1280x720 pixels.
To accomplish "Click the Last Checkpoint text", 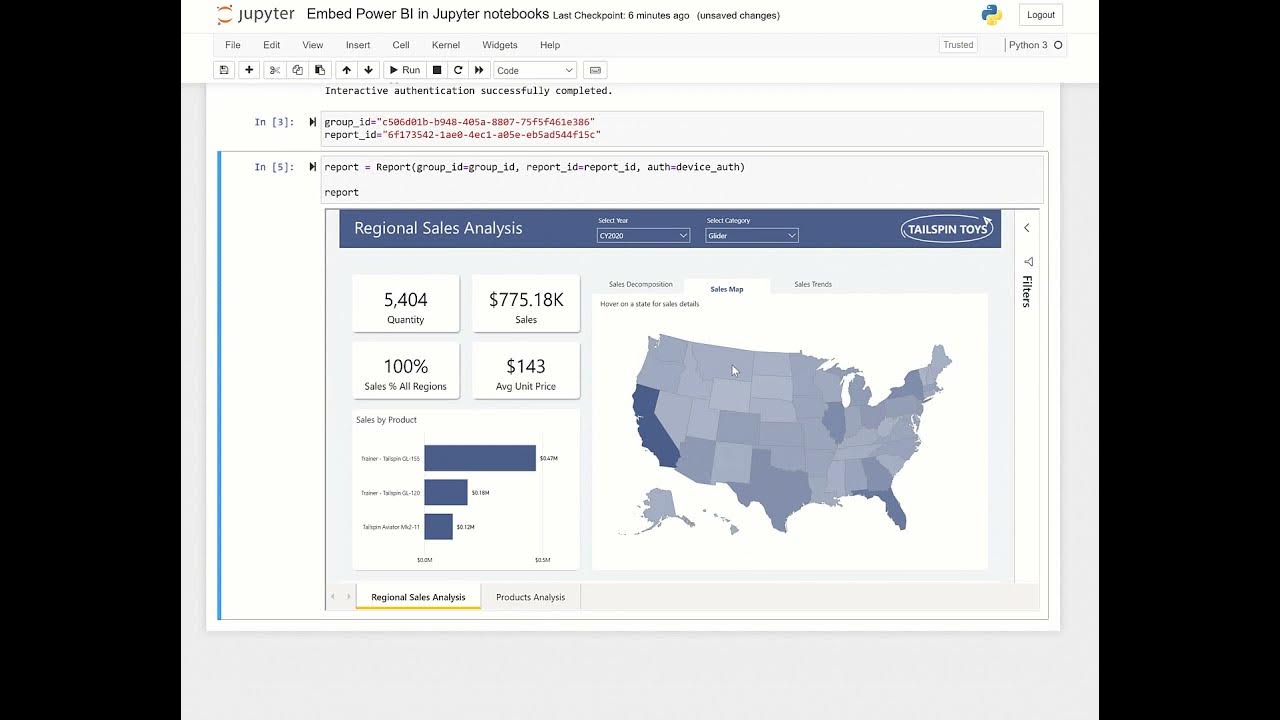I will [x=621, y=15].
